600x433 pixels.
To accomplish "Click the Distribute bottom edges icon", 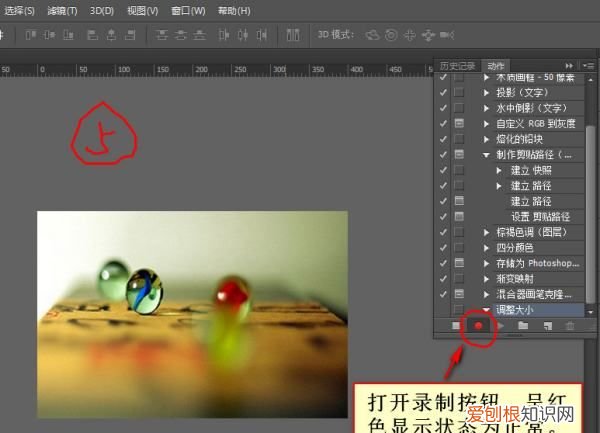I will (x=199, y=35).
